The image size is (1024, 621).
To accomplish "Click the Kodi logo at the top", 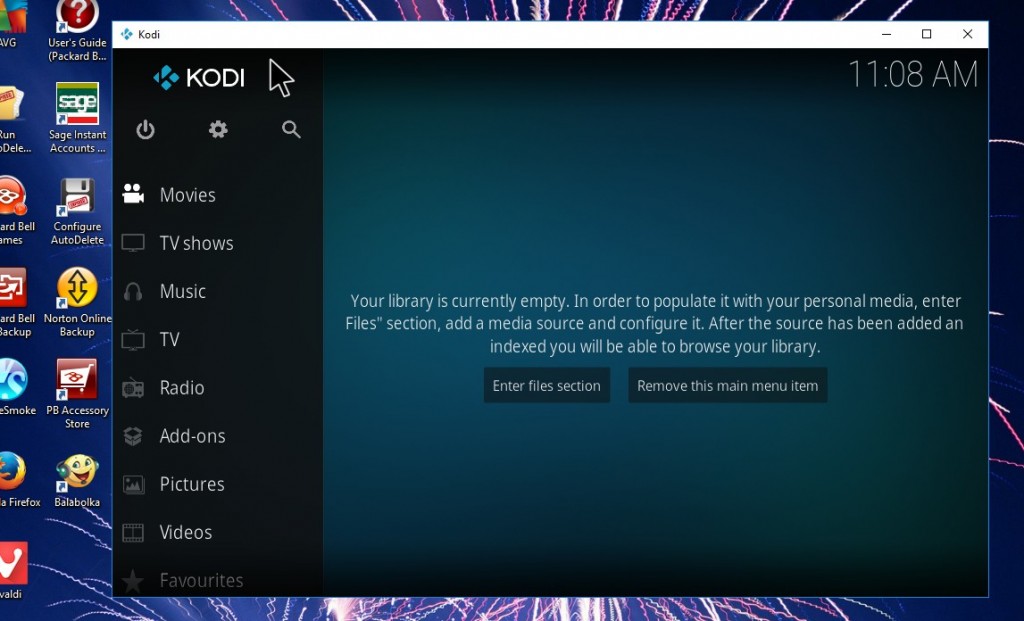I will click(198, 77).
